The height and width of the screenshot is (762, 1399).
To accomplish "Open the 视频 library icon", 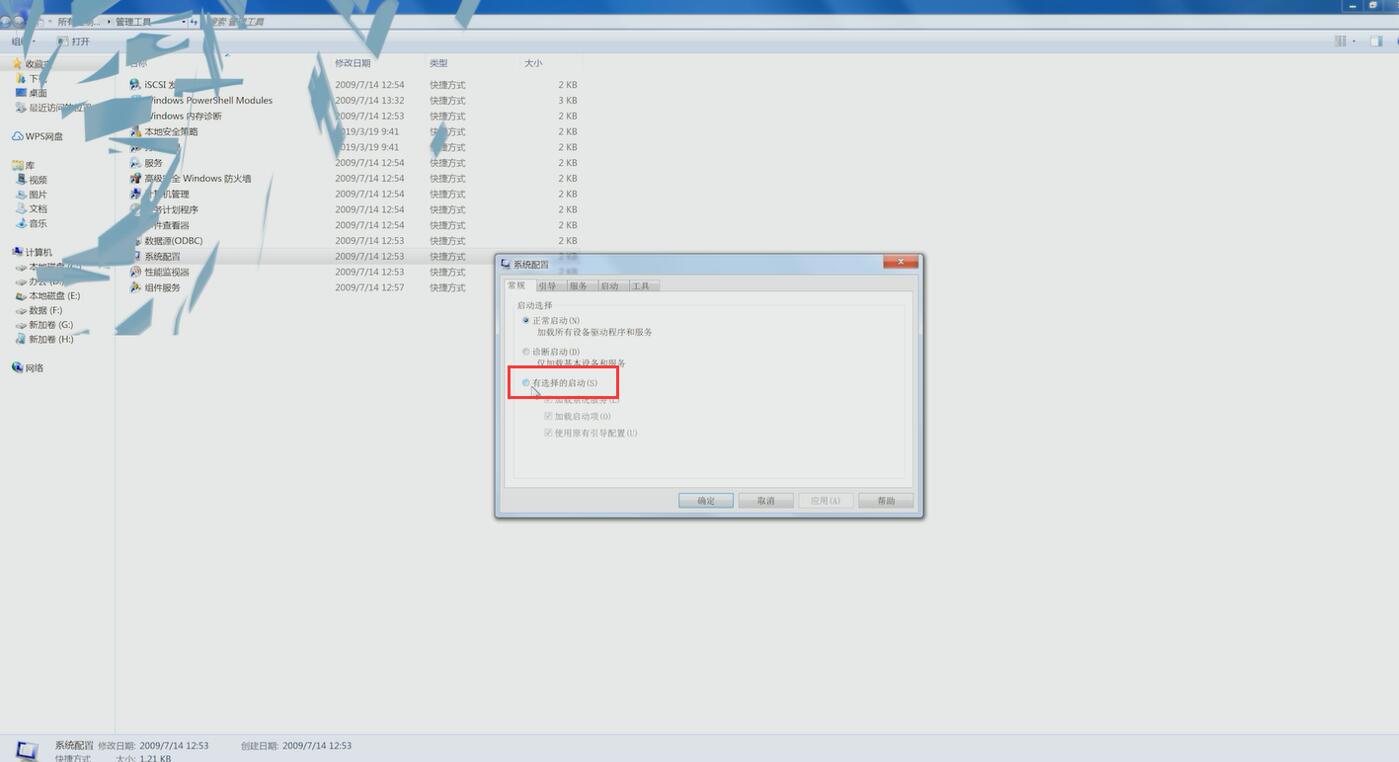I will [x=21, y=180].
